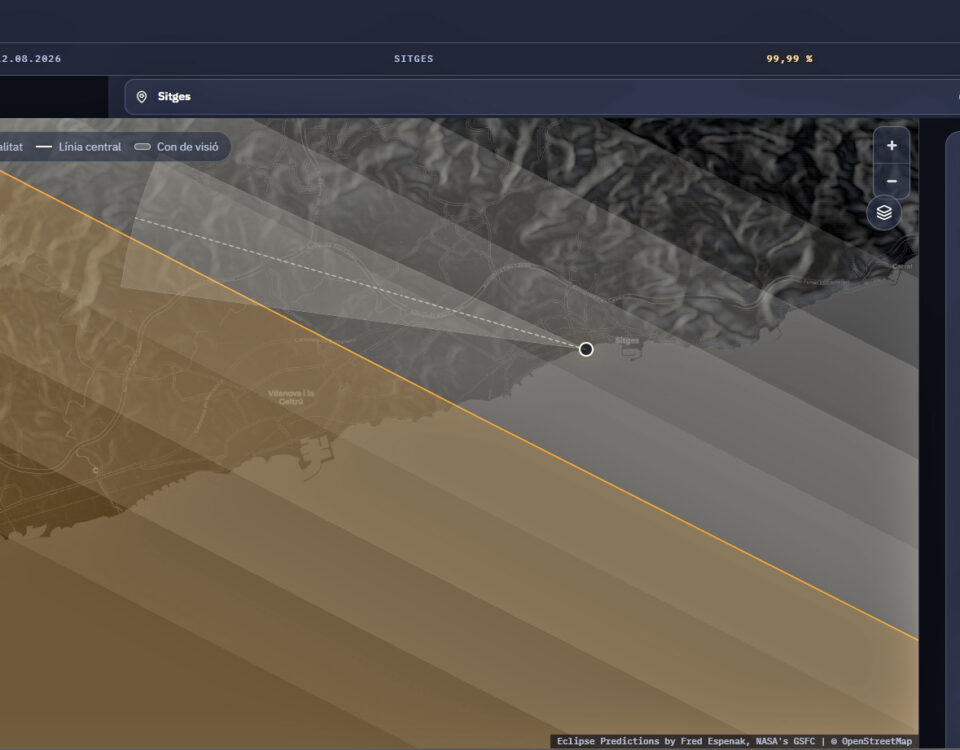Click the 99,99 % coverage value

789,59
